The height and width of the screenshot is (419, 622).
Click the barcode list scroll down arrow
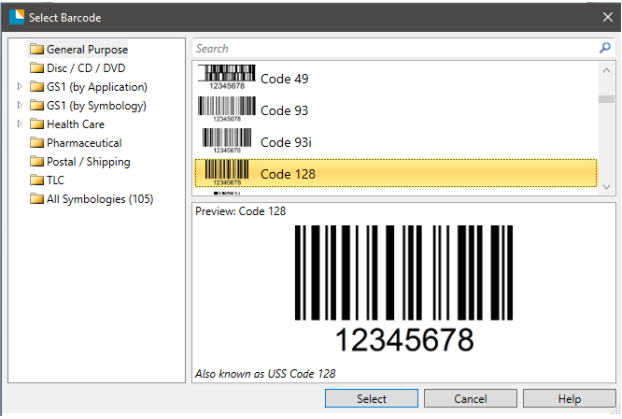(x=606, y=187)
